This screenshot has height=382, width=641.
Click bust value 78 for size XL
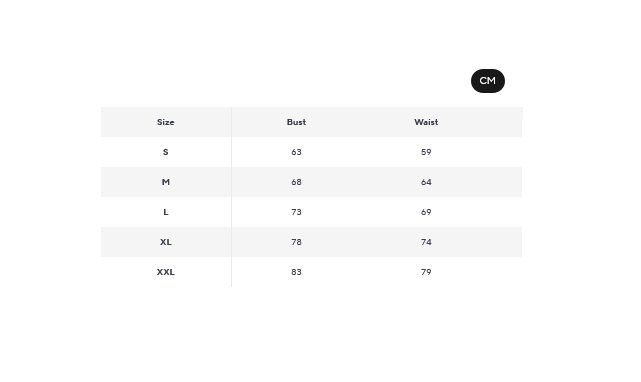[296, 242]
